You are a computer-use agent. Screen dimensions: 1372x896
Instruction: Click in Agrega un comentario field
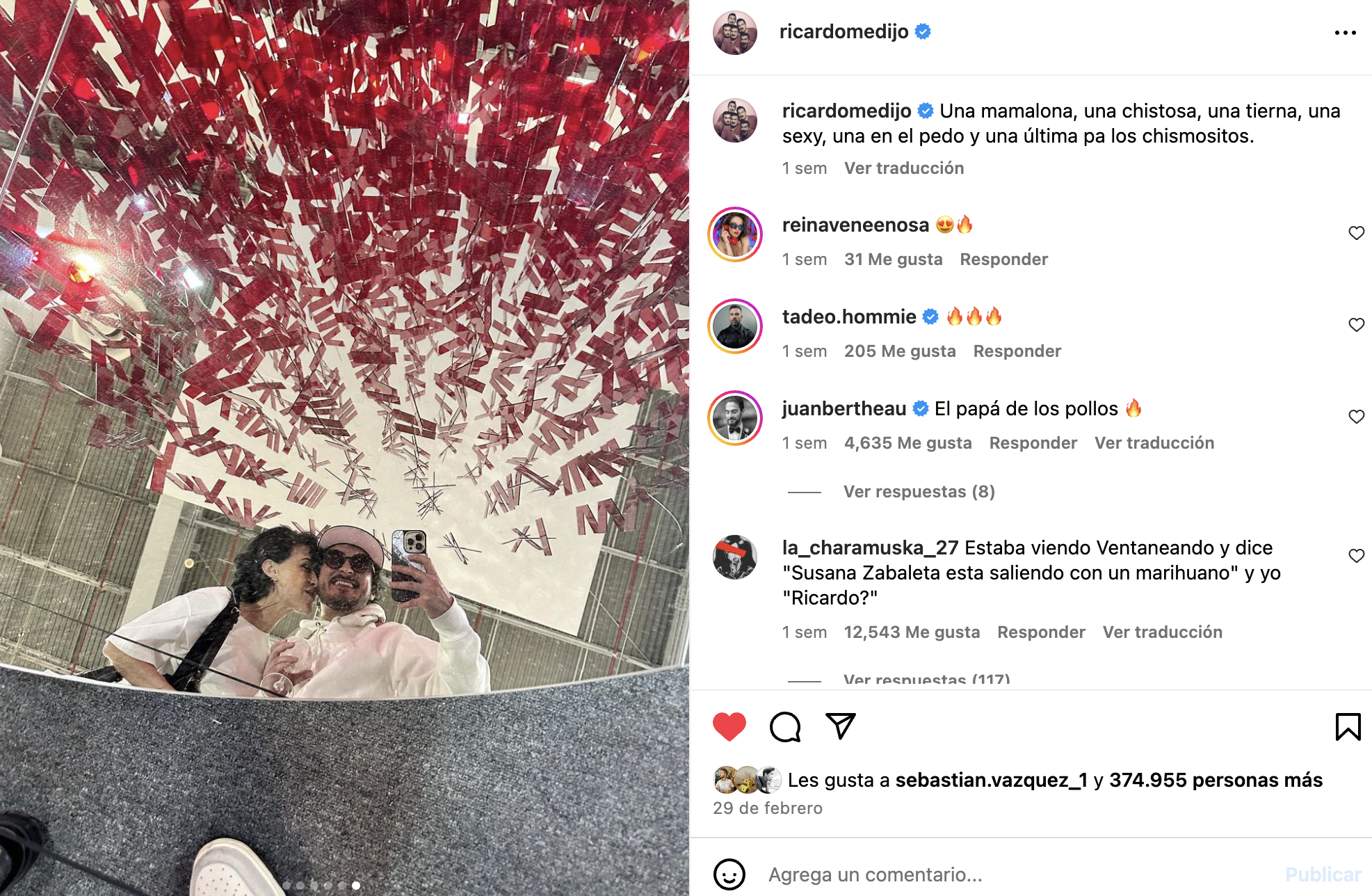[x=1015, y=874]
